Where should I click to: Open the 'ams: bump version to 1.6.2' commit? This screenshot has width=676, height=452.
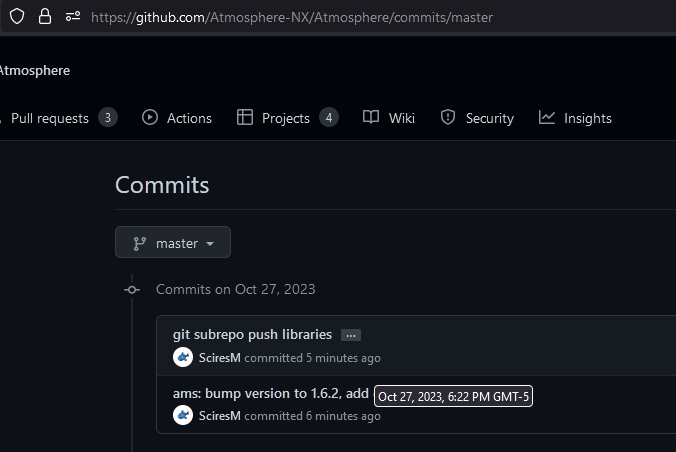point(271,393)
